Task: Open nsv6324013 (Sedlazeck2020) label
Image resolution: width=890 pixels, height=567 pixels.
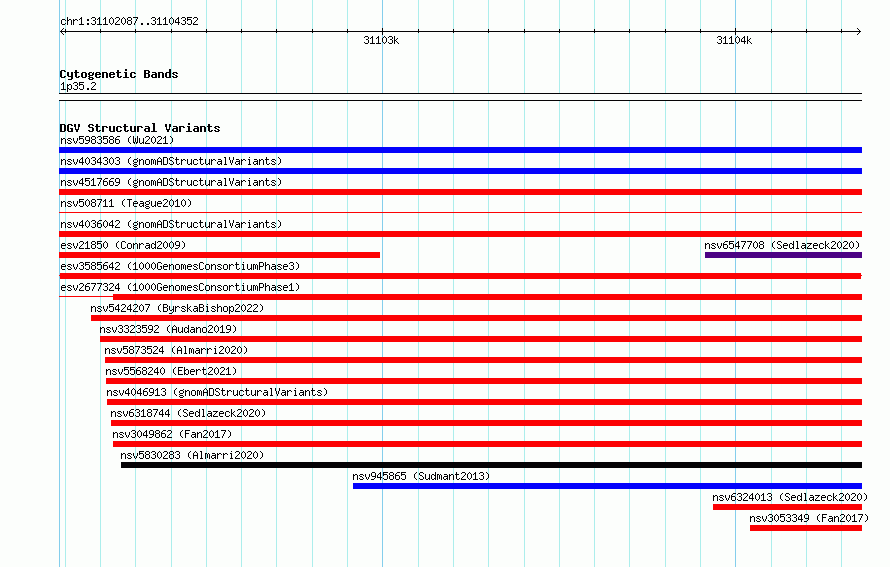Action: click(x=790, y=497)
